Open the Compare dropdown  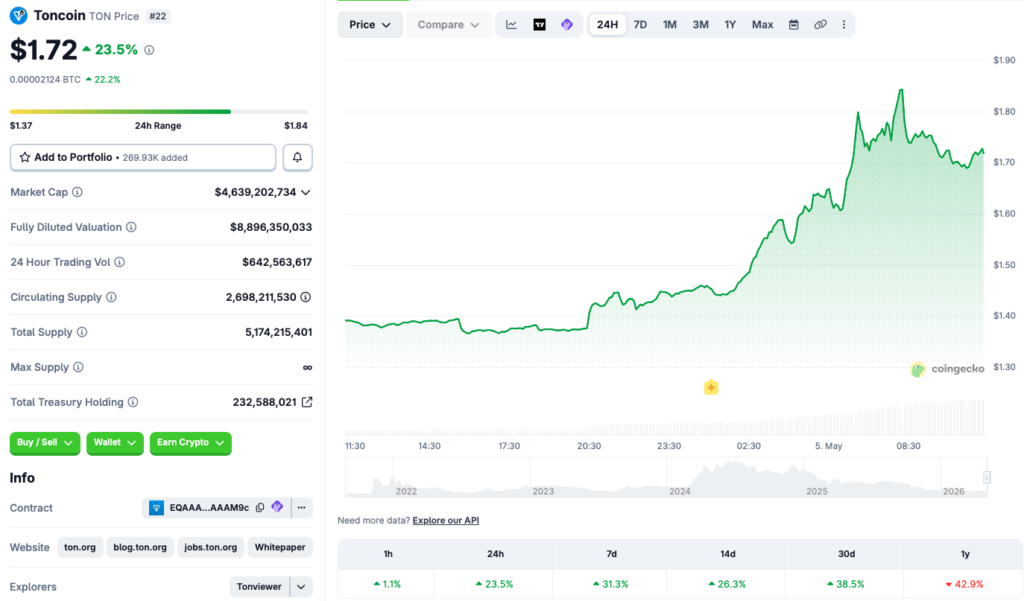click(449, 25)
